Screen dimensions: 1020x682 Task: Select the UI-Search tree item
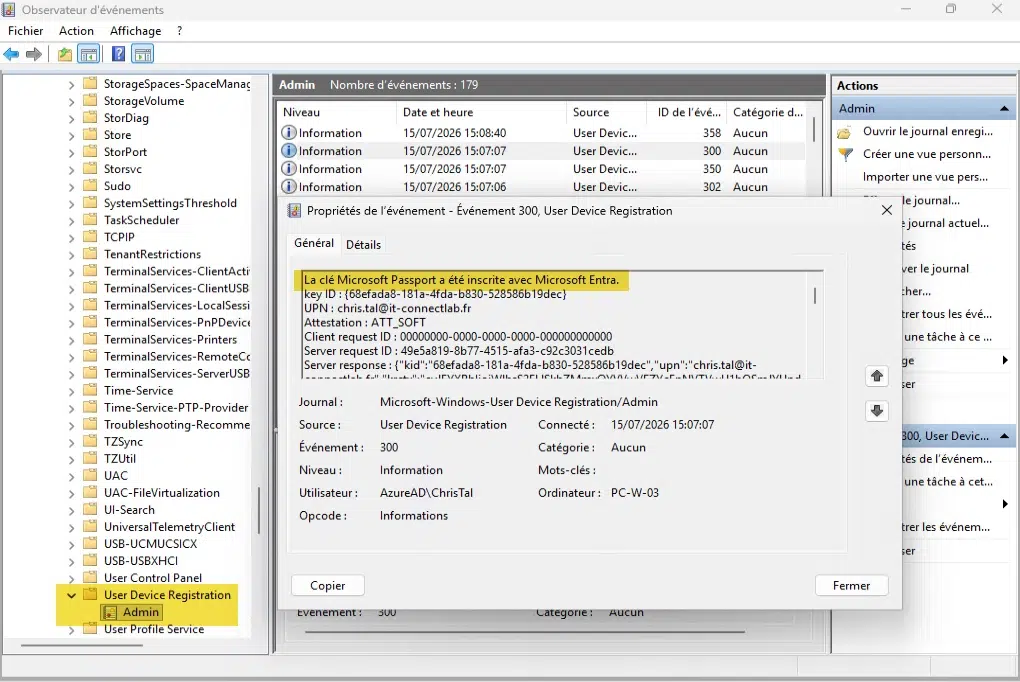pyautogui.click(x=129, y=510)
